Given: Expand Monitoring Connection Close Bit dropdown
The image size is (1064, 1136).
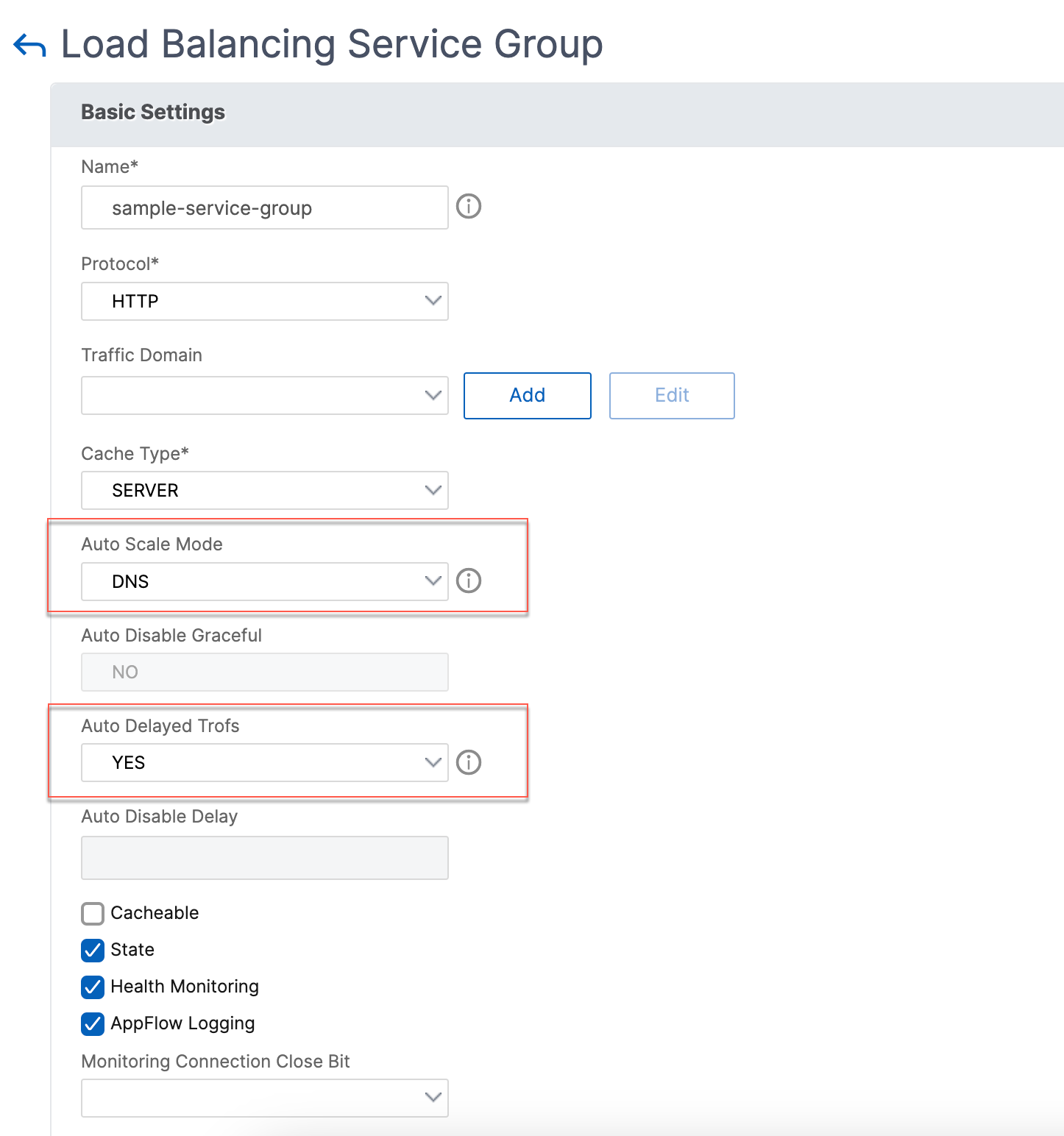Looking at the screenshot, I should 265,1098.
